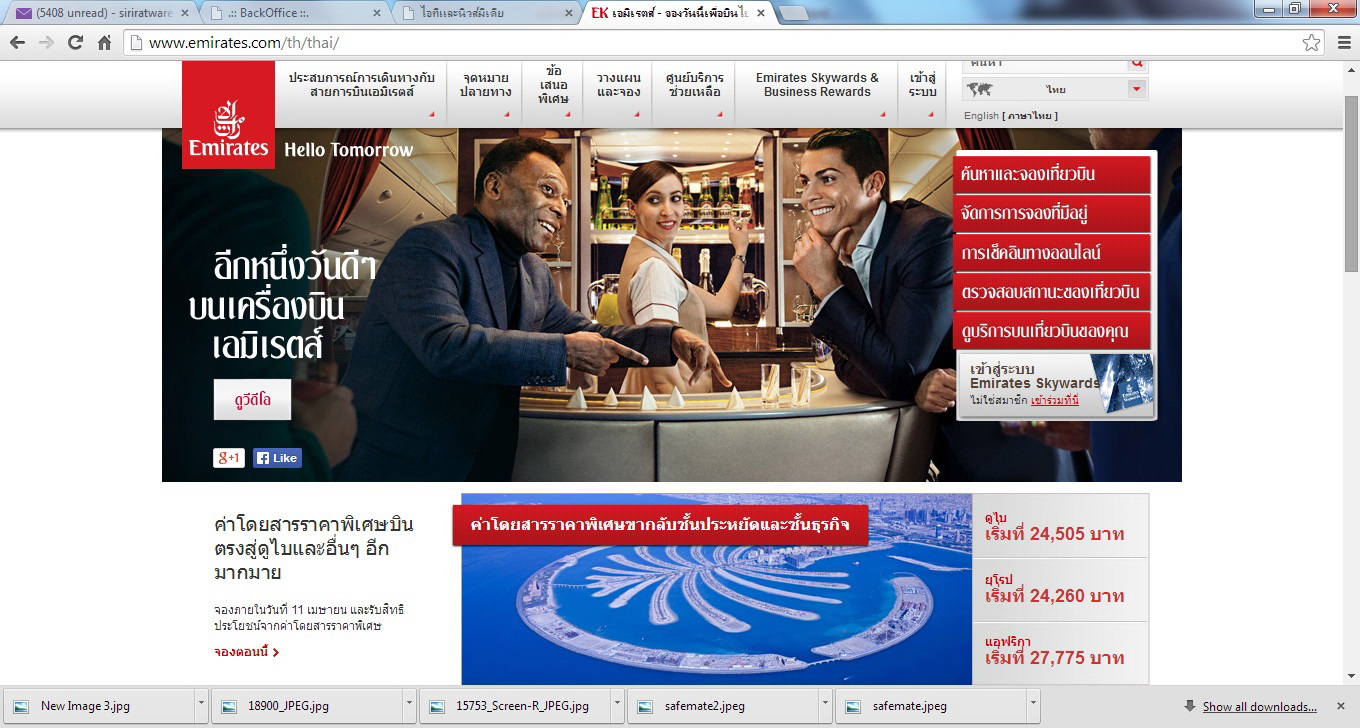1360x728 pixels.
Task: Open the Chrome hamburger menu
Action: (1343, 43)
